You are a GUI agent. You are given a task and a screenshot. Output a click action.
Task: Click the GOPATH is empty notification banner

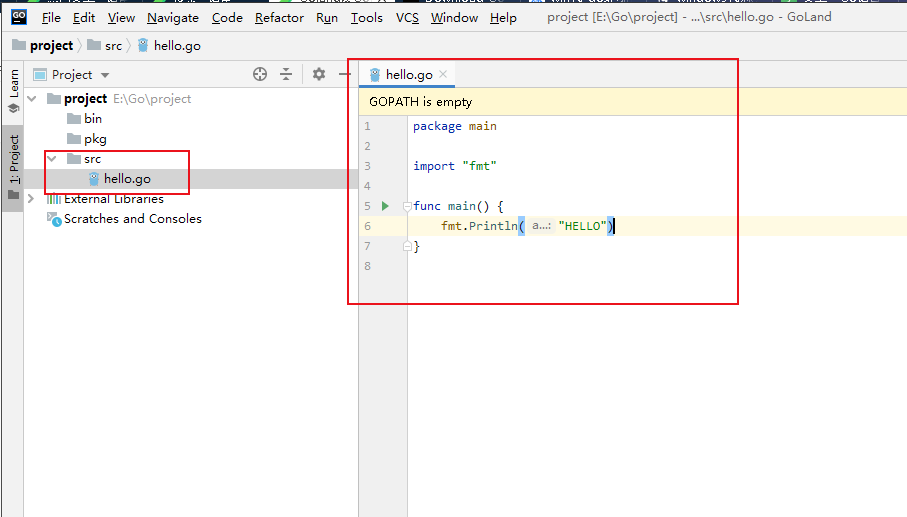[x=633, y=102]
